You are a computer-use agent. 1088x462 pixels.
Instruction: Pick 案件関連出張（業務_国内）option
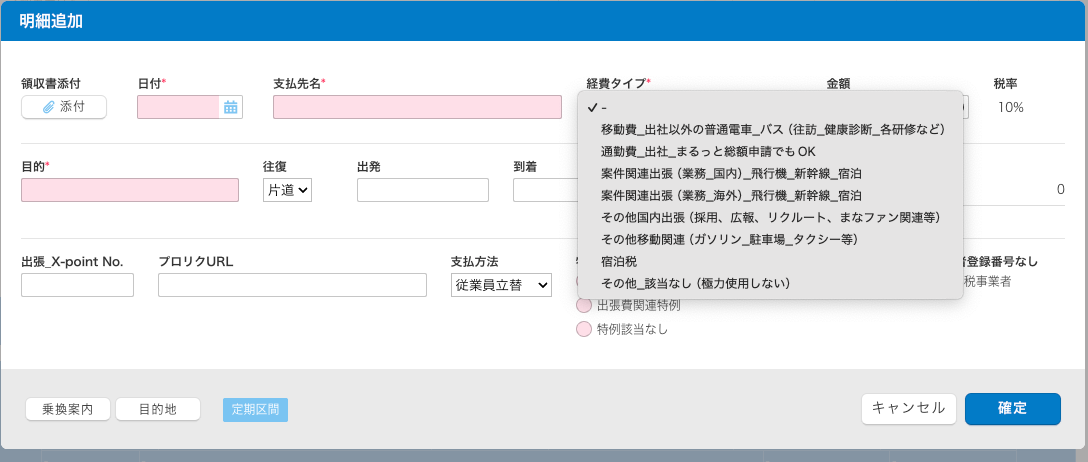pos(730,174)
